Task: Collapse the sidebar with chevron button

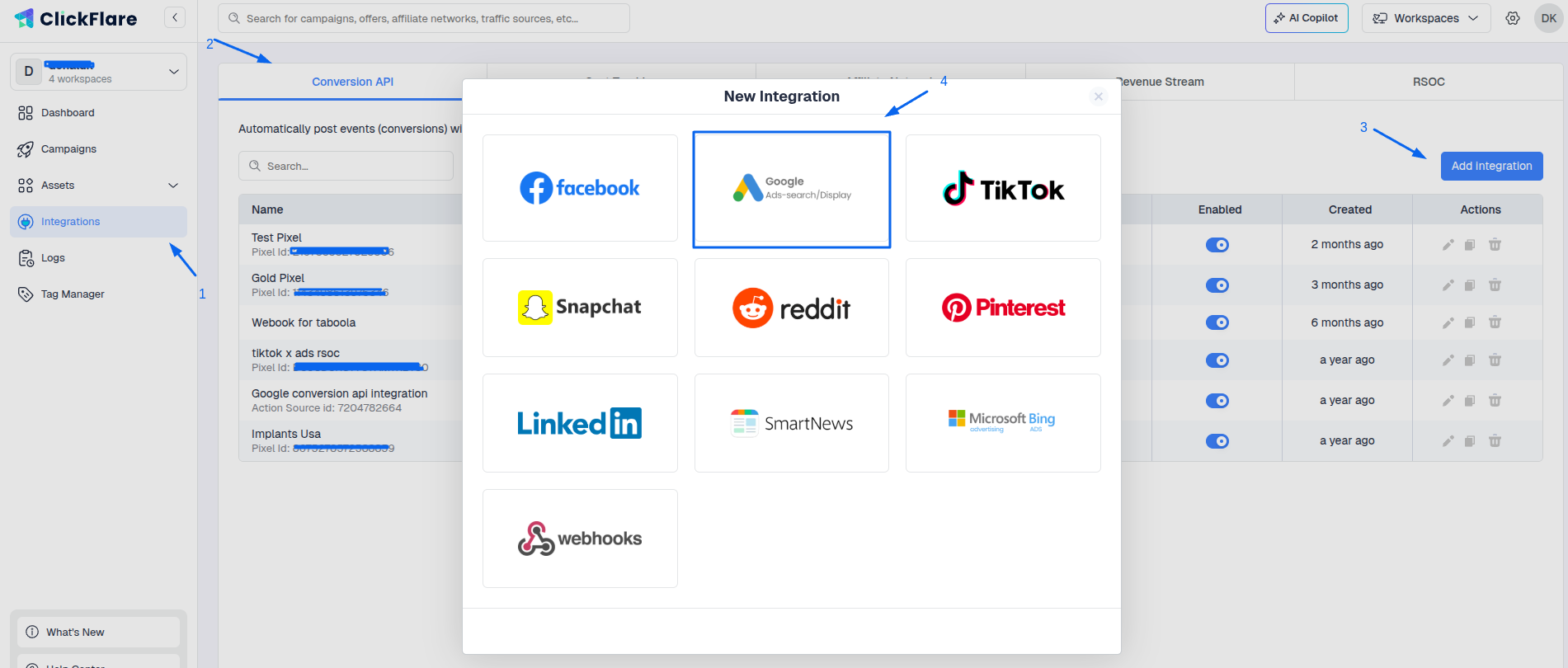Action: [x=175, y=17]
